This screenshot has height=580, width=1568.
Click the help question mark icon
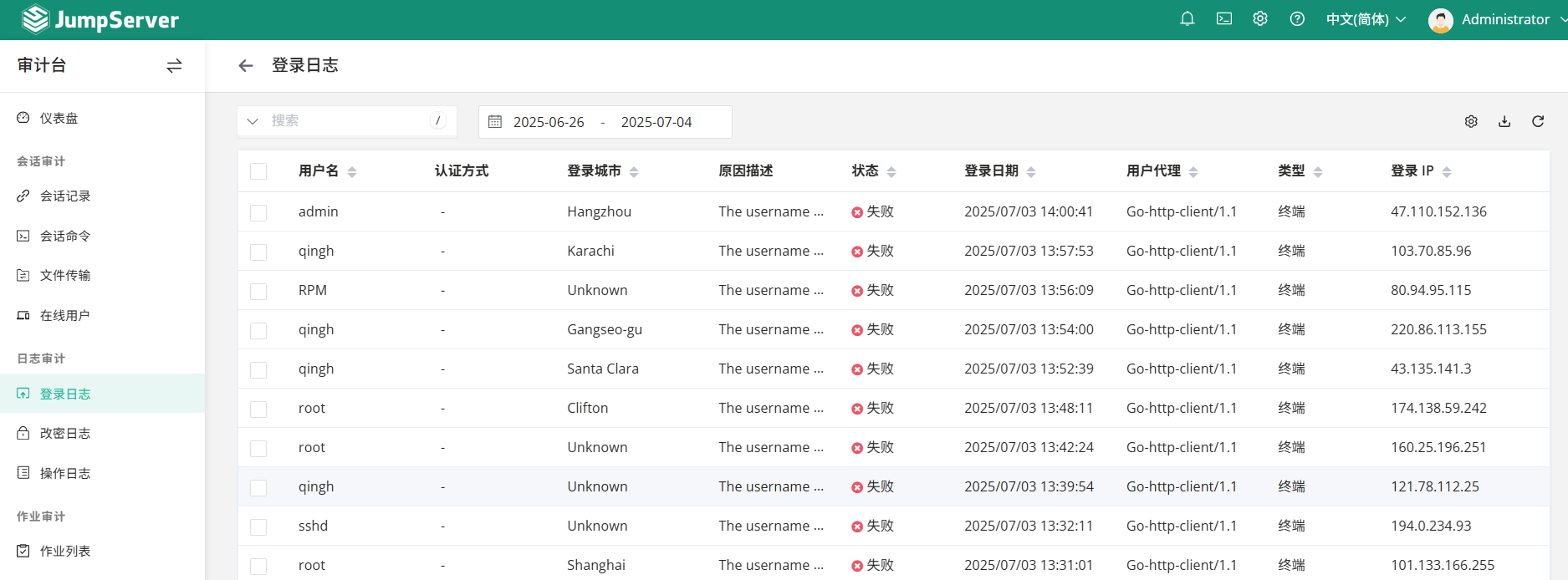point(1297,19)
